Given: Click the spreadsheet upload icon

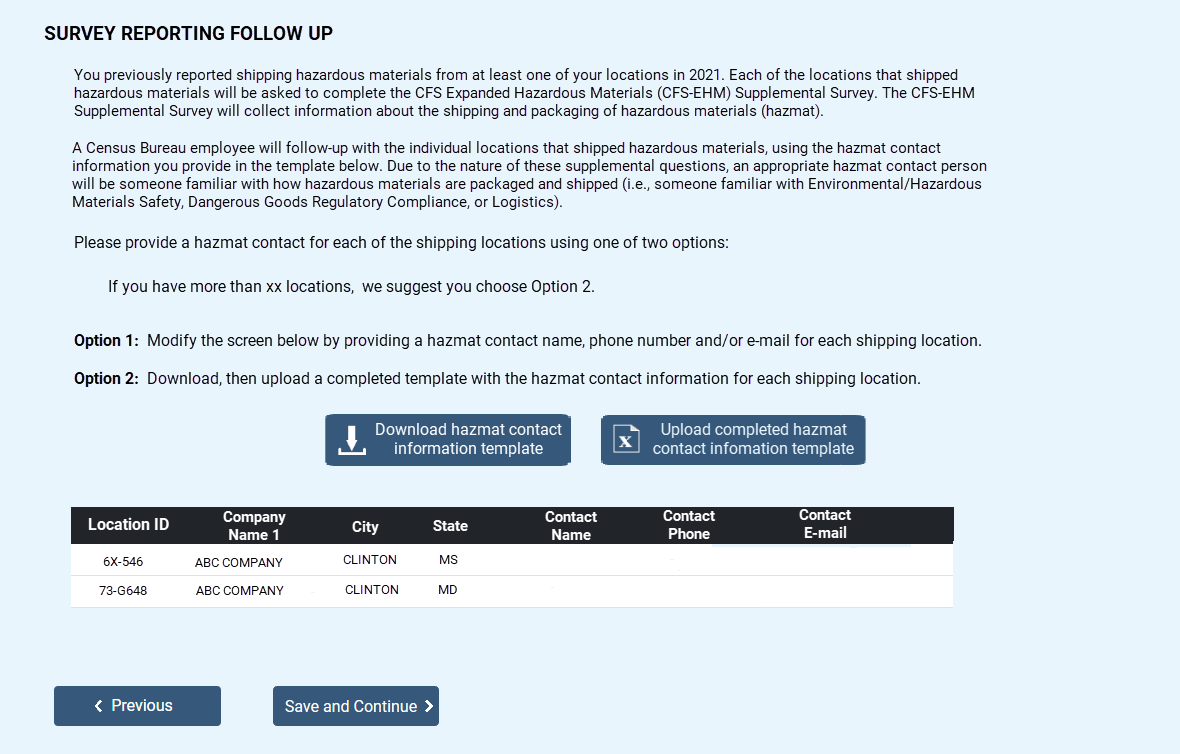Looking at the screenshot, I should (x=626, y=440).
